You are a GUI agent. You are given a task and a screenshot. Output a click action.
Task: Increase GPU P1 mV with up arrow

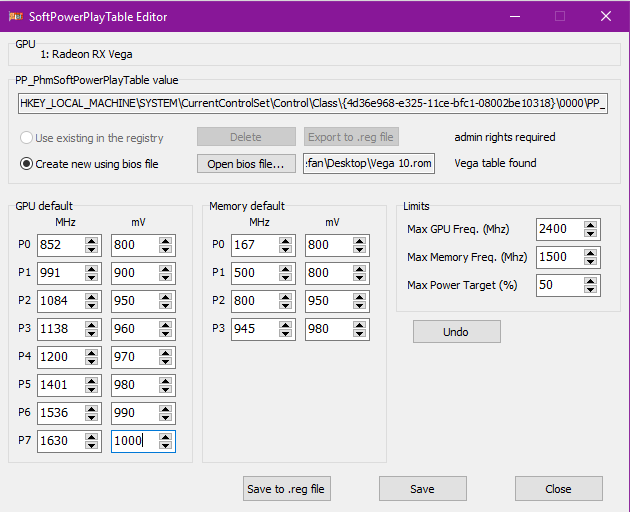click(165, 269)
